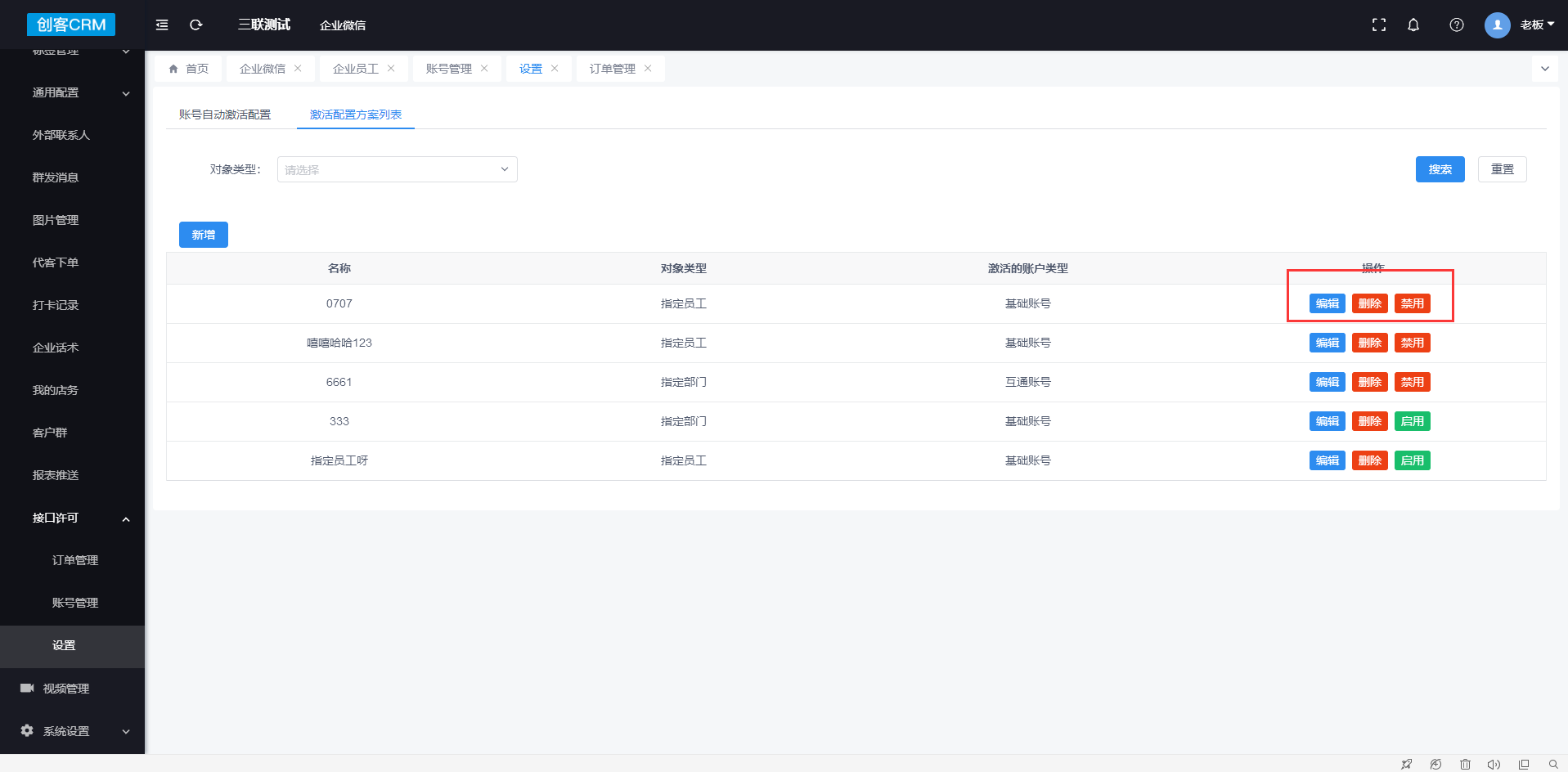The height and width of the screenshot is (772, 1568).
Task: Delete the 0707 row with 删除
Action: [x=1370, y=303]
